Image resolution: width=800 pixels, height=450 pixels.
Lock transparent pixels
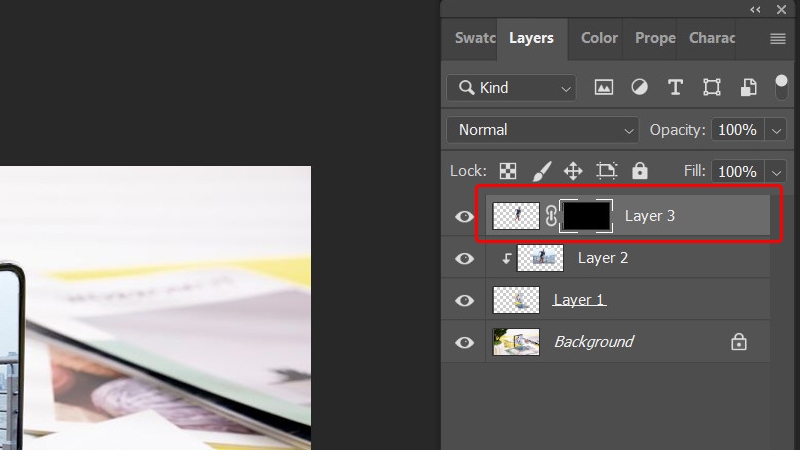click(508, 171)
